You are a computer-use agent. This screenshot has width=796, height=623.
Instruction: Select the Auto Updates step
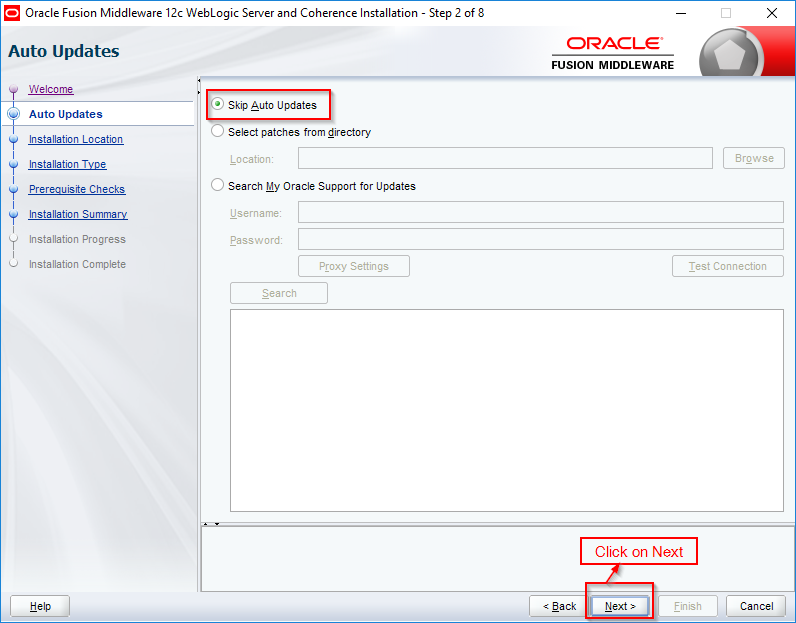tap(65, 114)
